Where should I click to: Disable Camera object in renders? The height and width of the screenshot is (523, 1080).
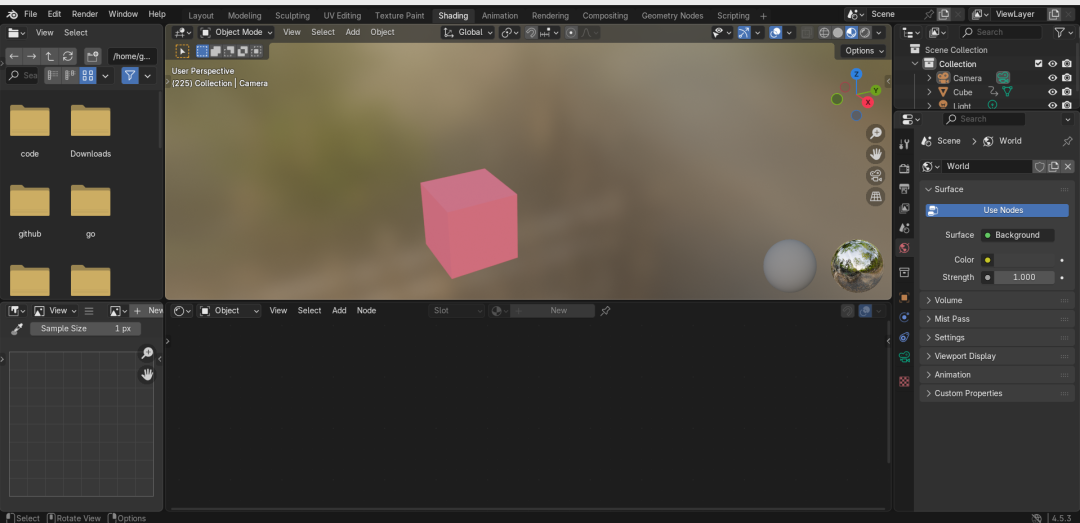[1067, 78]
